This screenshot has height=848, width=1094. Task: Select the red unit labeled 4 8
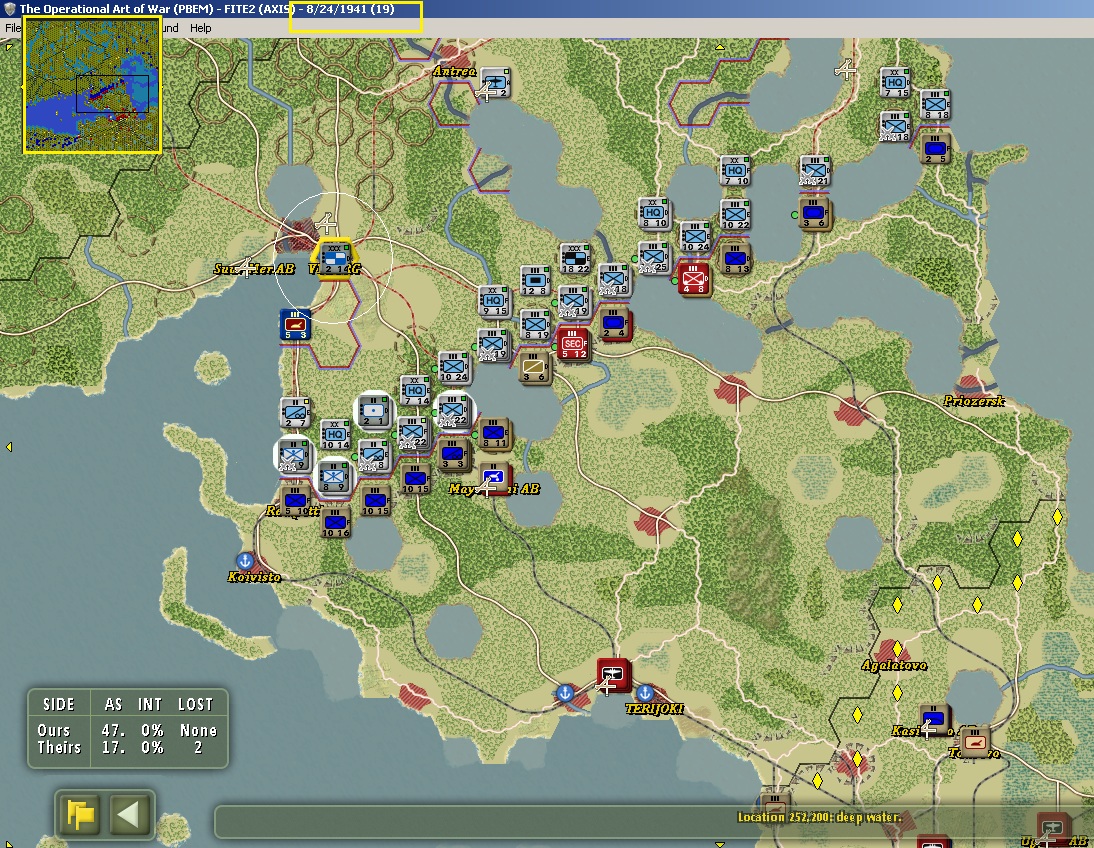(694, 279)
